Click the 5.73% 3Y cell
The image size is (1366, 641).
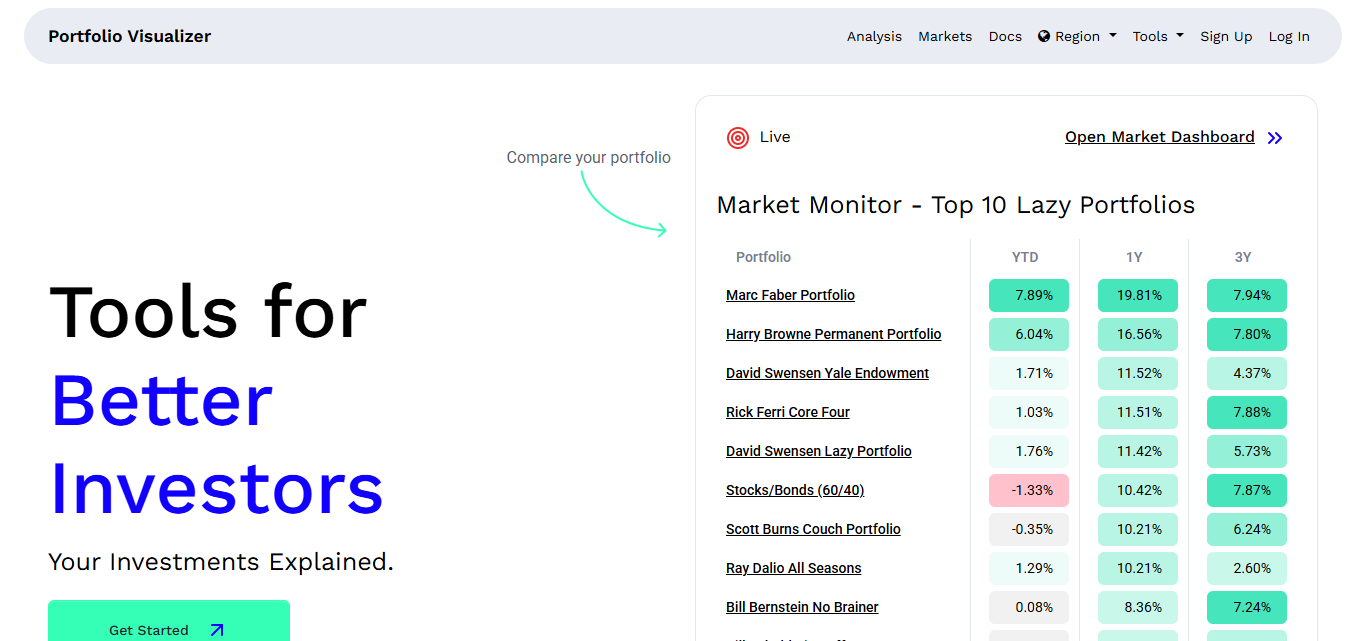(1247, 451)
